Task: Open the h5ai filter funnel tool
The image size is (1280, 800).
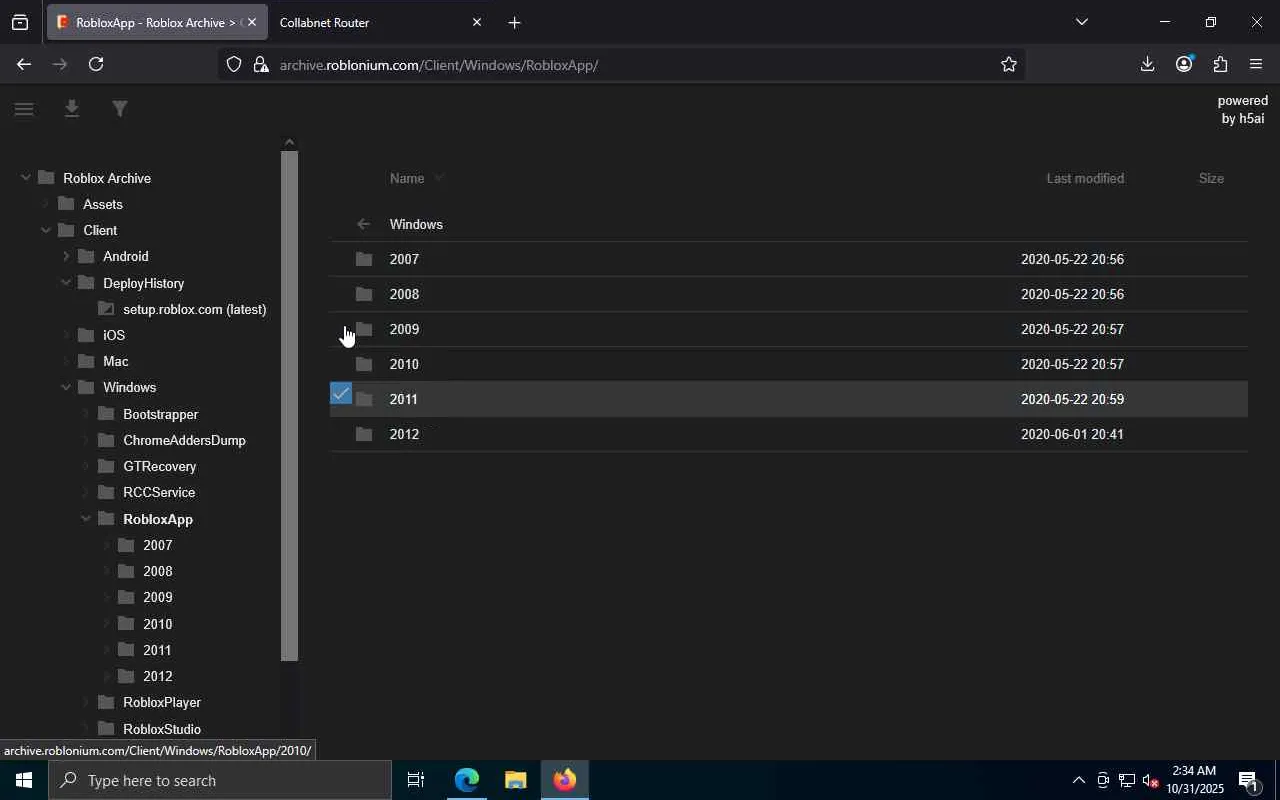Action: pyautogui.click(x=120, y=109)
